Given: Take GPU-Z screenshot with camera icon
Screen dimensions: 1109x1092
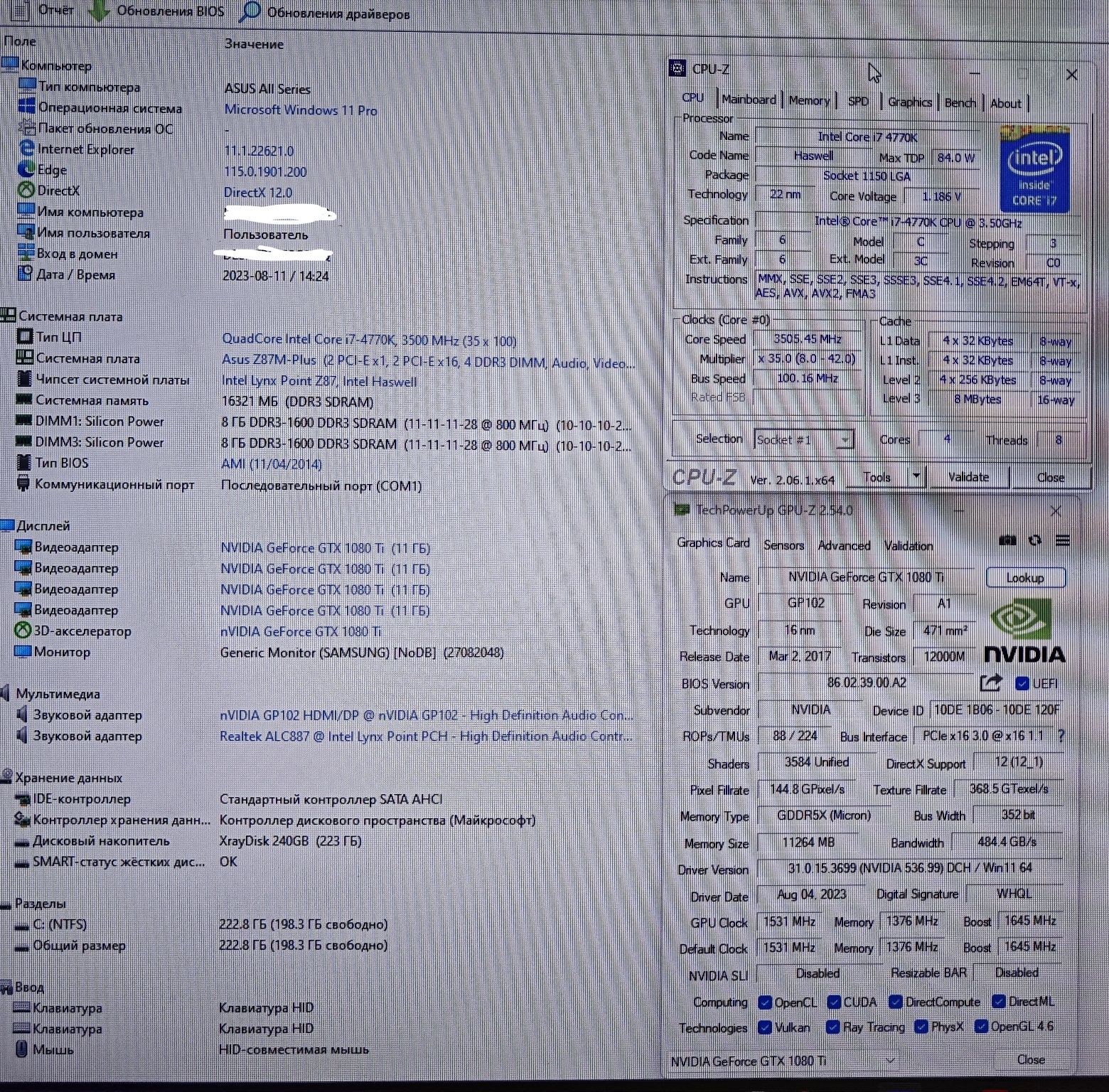Looking at the screenshot, I should tap(1007, 540).
